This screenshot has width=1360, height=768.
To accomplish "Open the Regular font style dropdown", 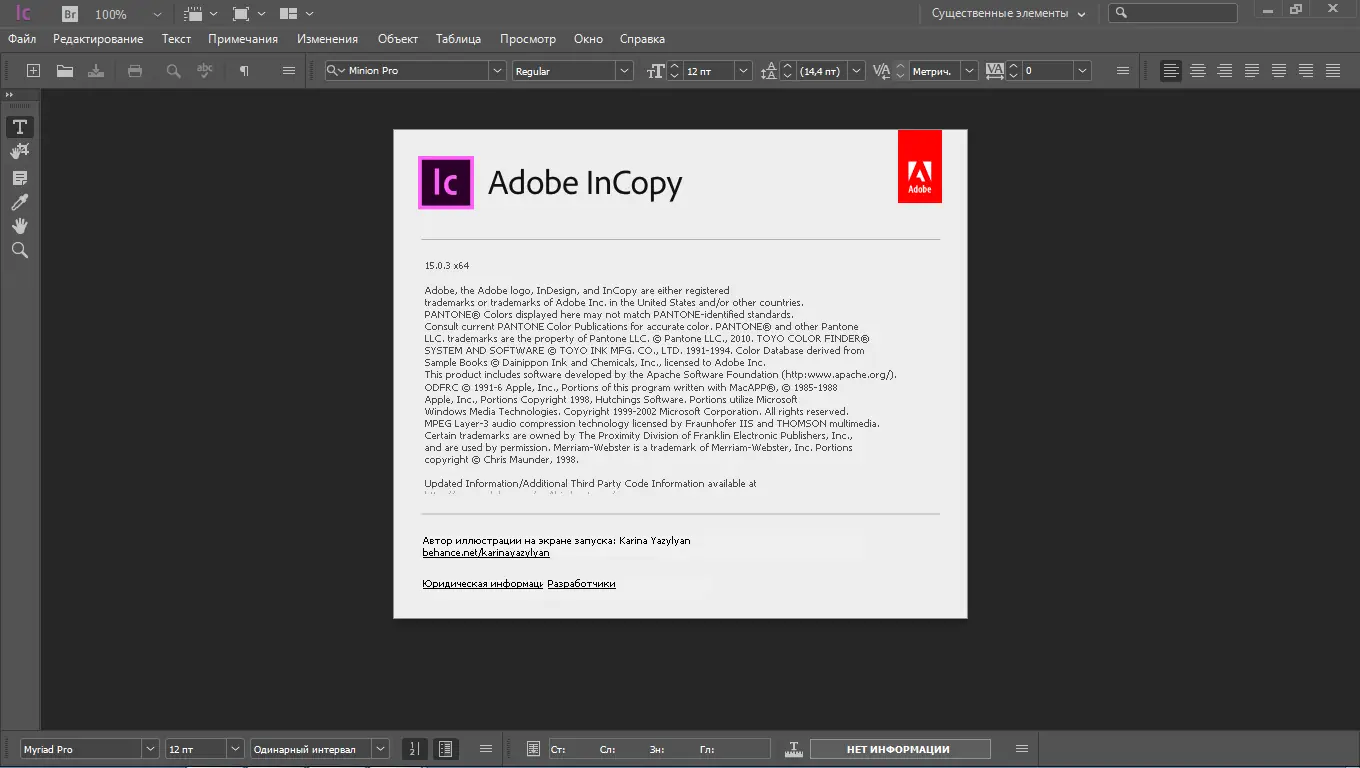I will [x=624, y=71].
